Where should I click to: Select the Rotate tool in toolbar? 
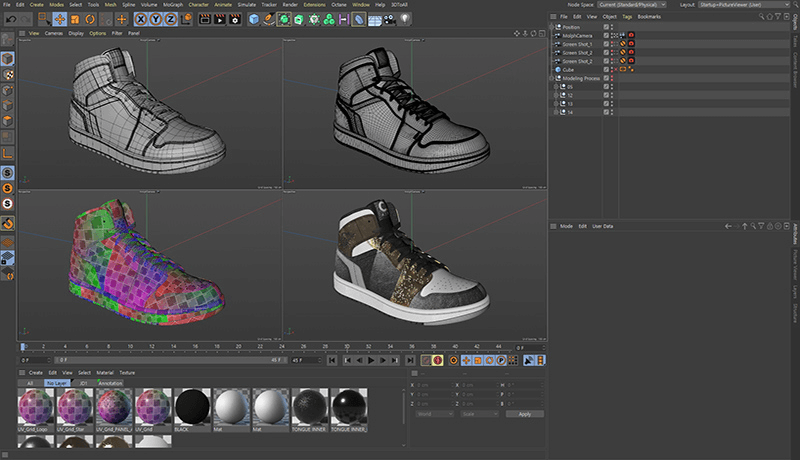pos(90,19)
